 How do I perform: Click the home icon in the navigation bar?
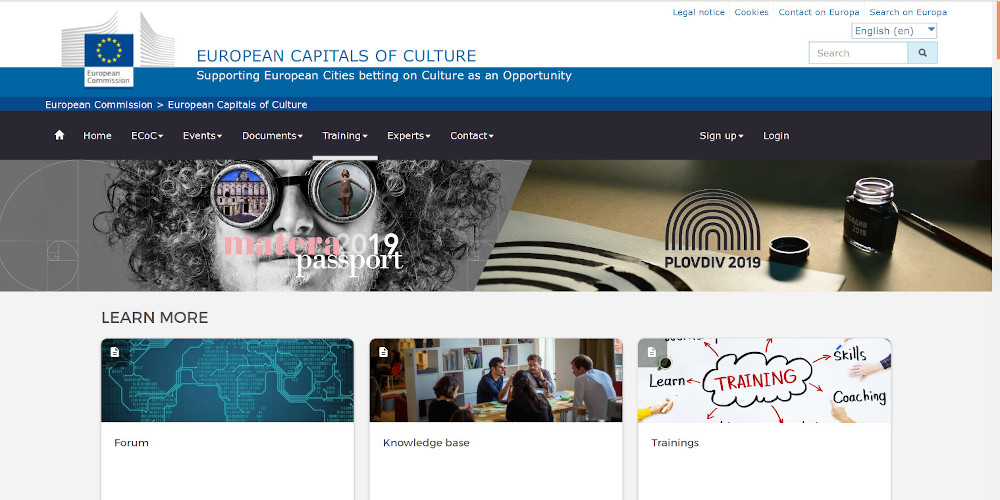coord(59,135)
